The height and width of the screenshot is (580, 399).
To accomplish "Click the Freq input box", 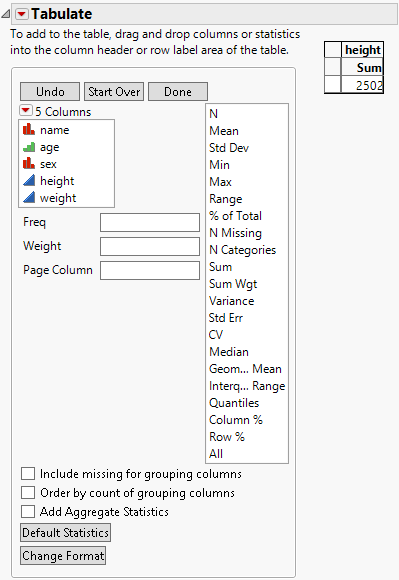I will [x=150, y=222].
